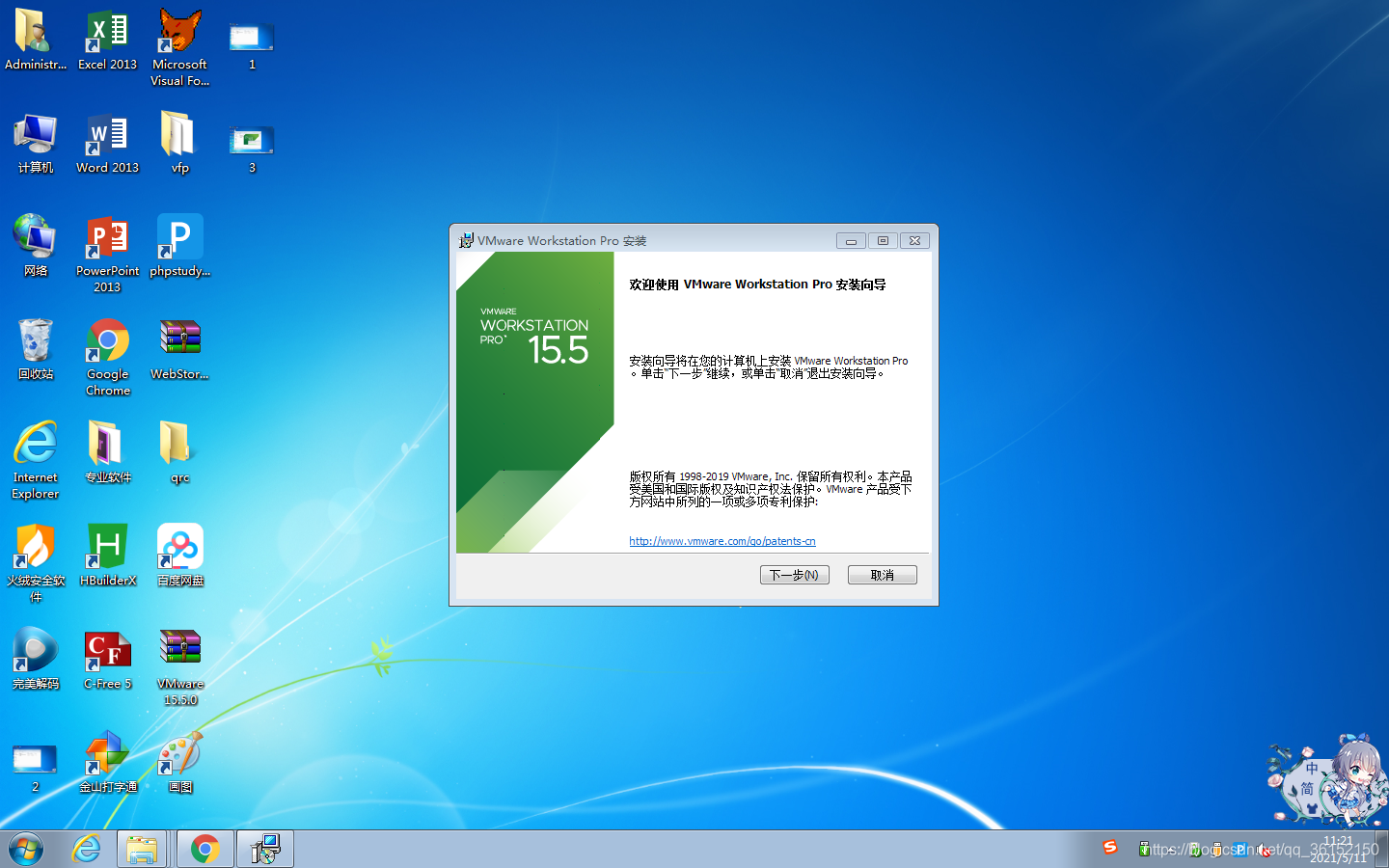The width and height of the screenshot is (1389, 868).
Task: Select the VMware 15.5.0 archive icon
Action: (179, 667)
